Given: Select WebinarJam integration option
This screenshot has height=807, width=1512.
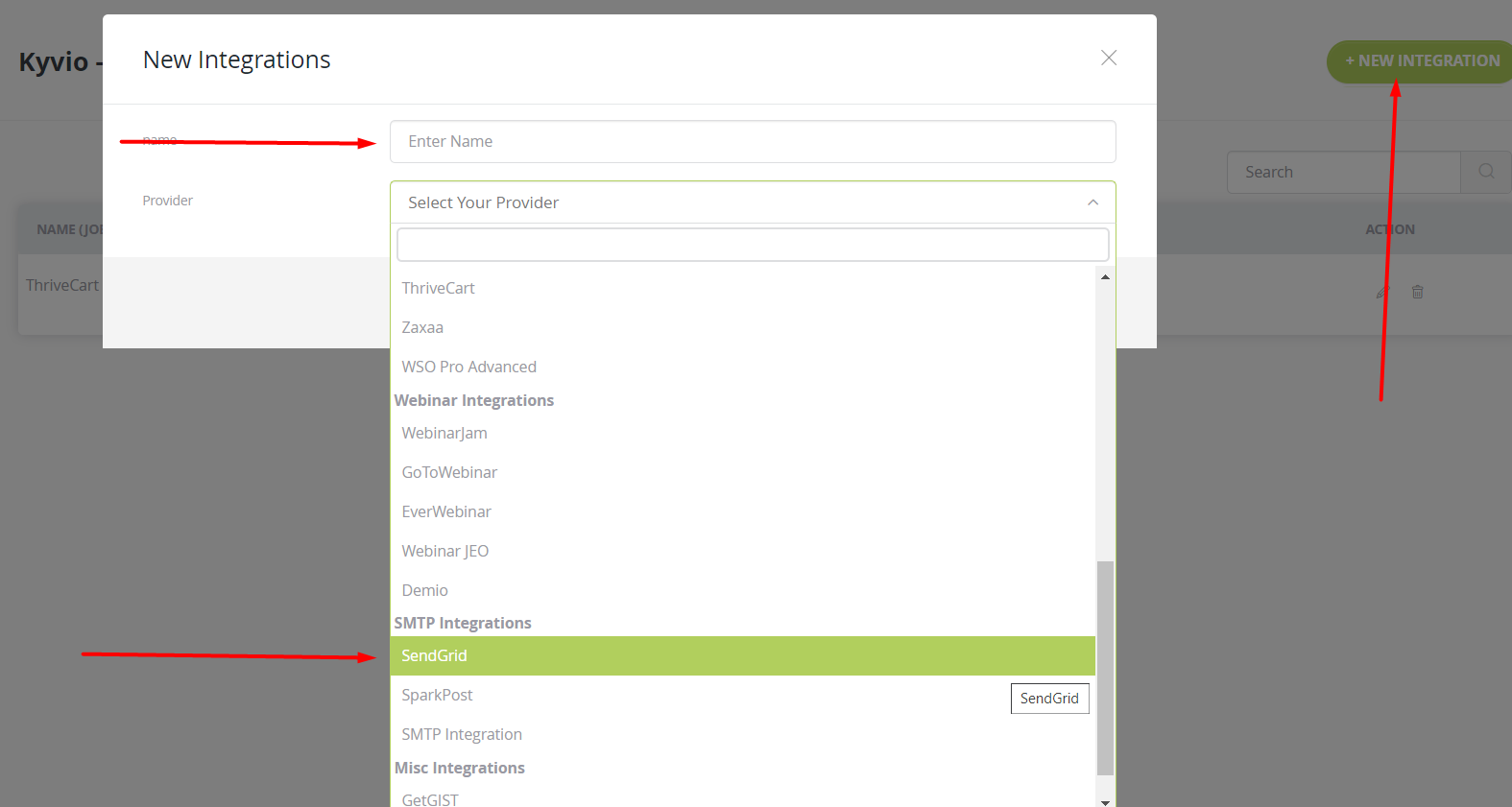Looking at the screenshot, I should (x=743, y=433).
